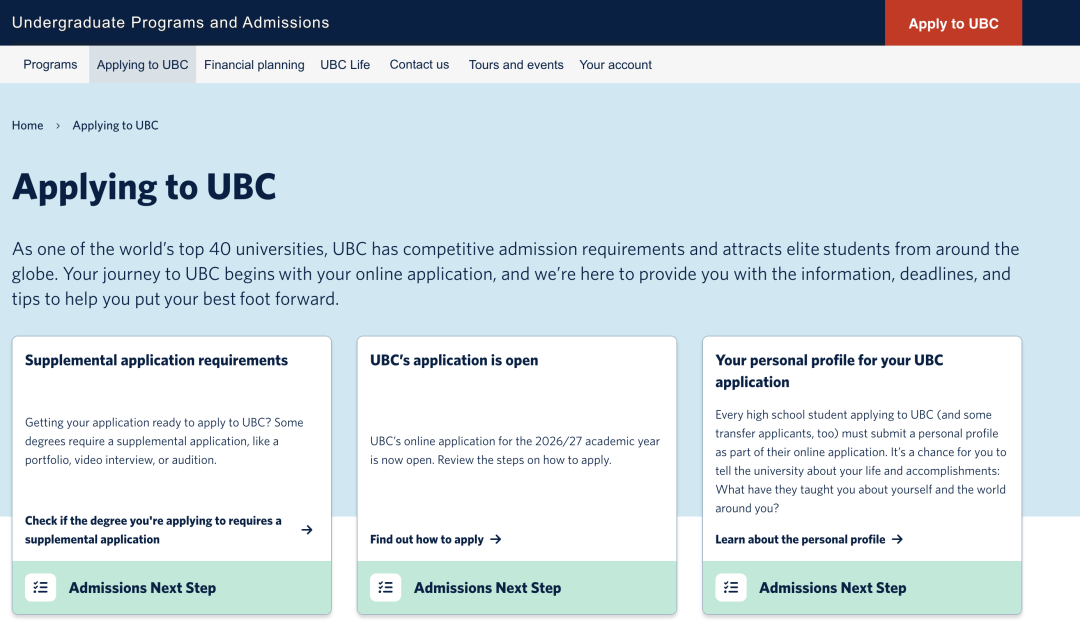Viewport: 1080px width, 630px height.
Task: Click arrow next to supplemental application link
Action: (307, 530)
